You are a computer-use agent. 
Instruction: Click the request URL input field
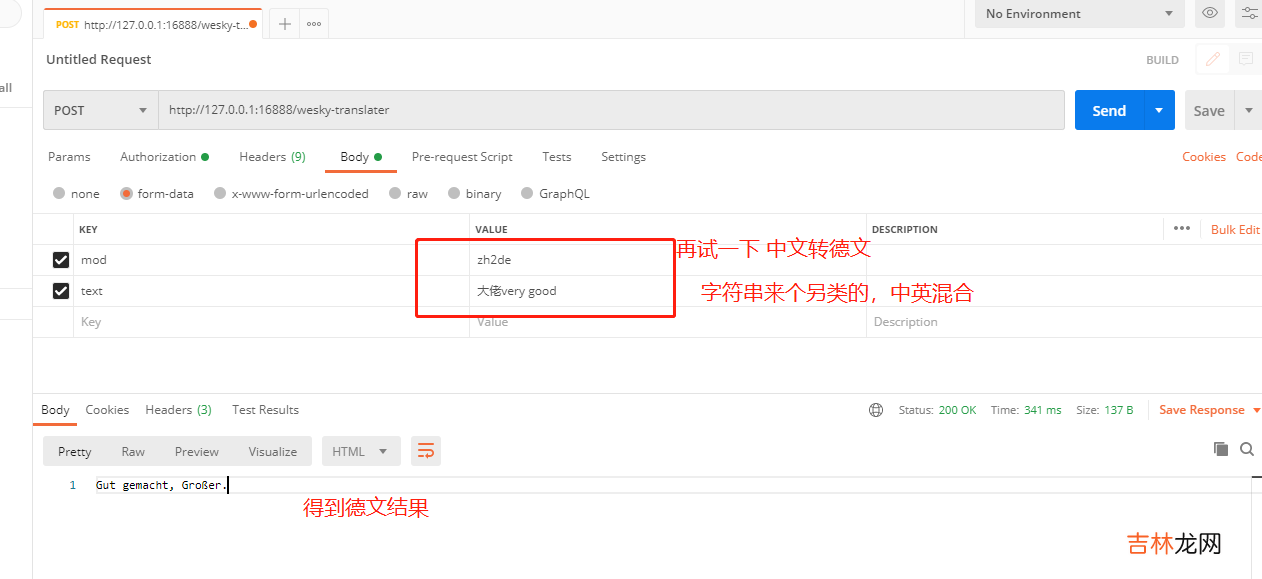pos(610,110)
